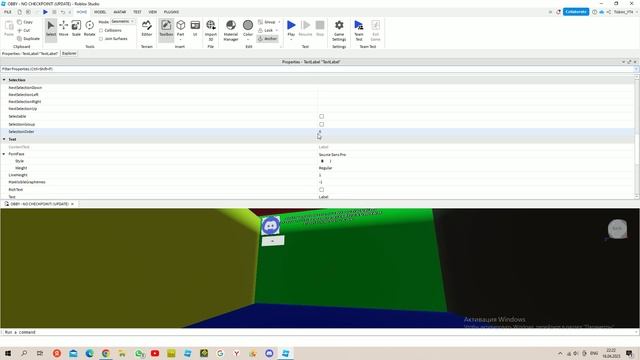The width and height of the screenshot is (640, 360).
Task: Cut the selection with Cut
Action: (x=24, y=30)
